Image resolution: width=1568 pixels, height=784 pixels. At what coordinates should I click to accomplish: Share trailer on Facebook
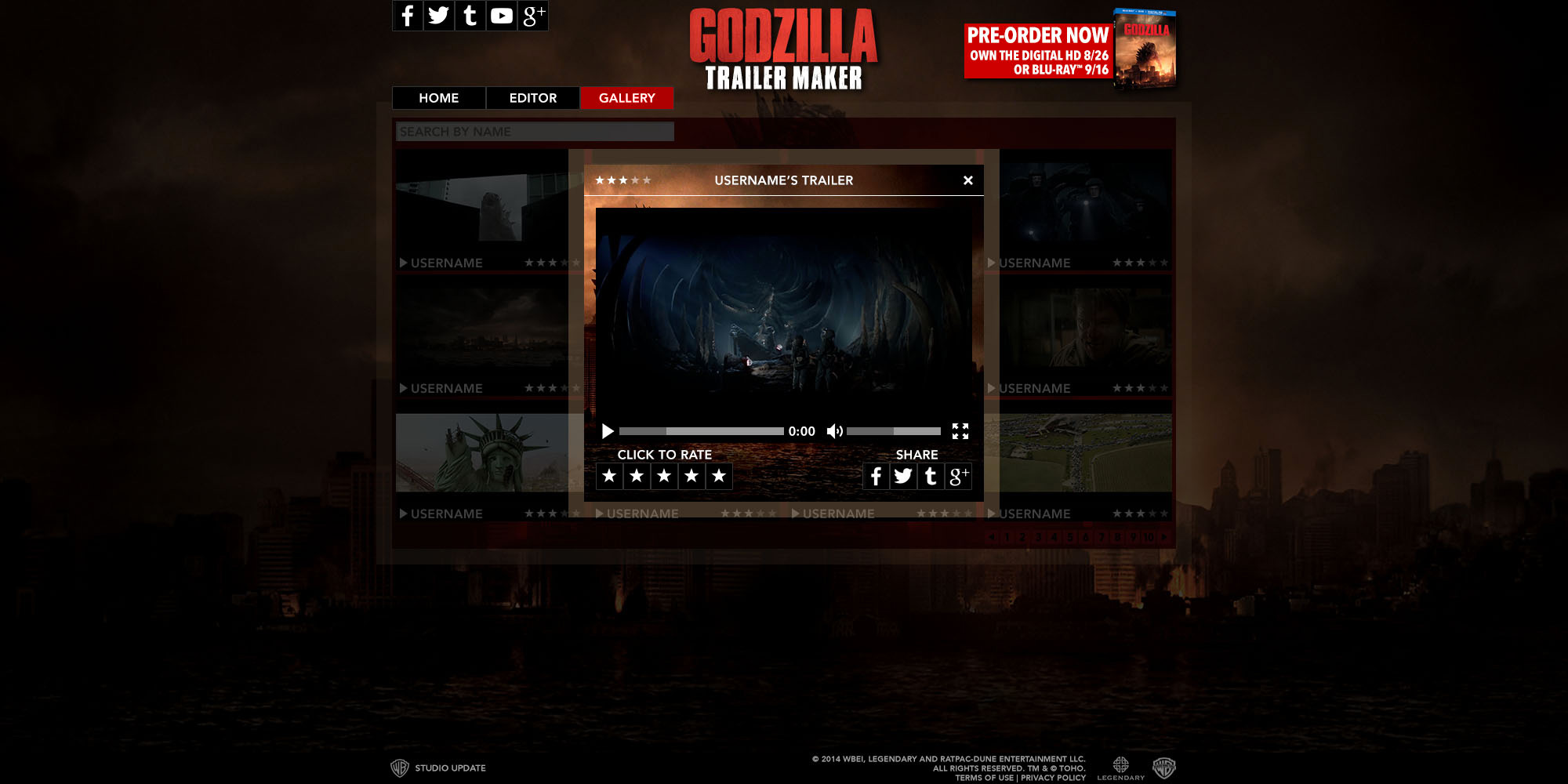pos(876,476)
